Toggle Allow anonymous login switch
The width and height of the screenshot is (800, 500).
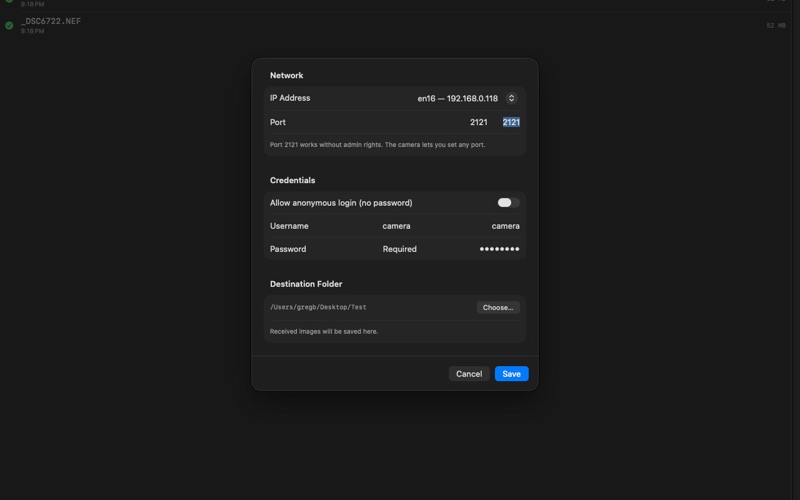pos(508,203)
